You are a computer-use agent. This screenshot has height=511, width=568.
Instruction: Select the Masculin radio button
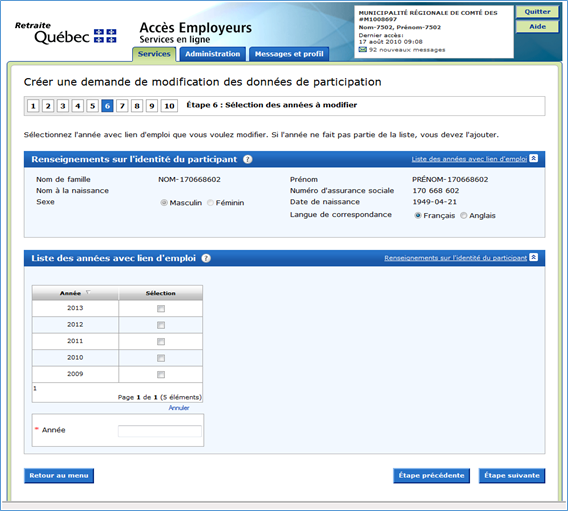pyautogui.click(x=164, y=203)
